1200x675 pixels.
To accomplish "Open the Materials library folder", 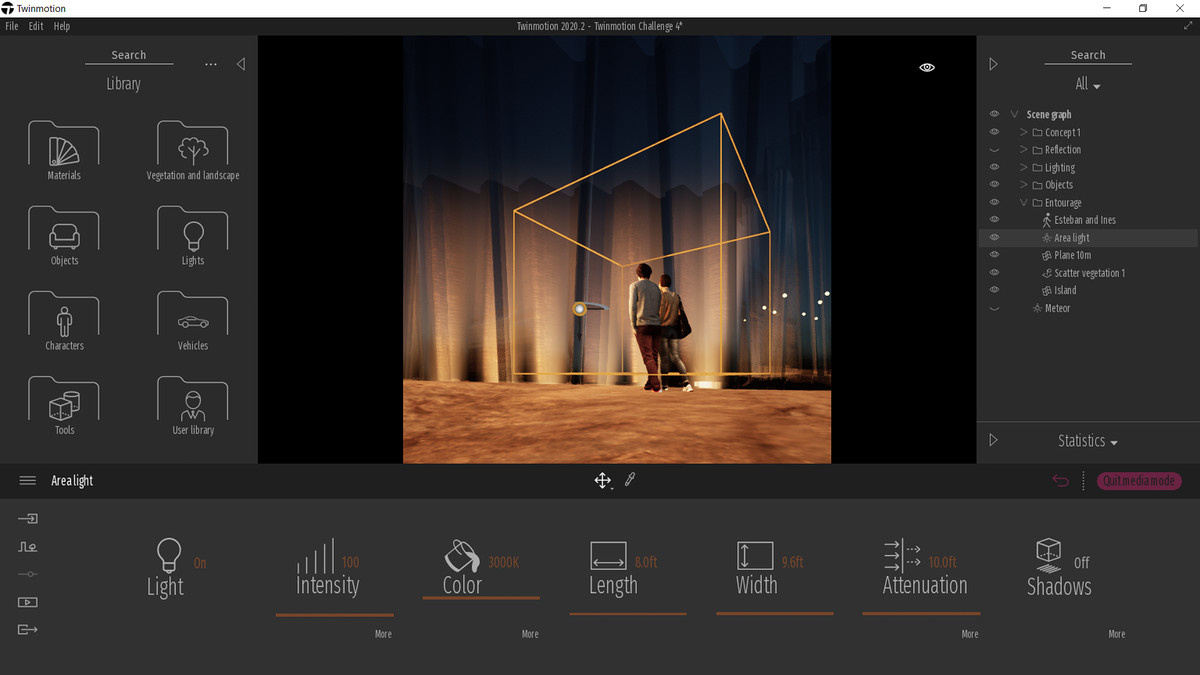I will (64, 151).
